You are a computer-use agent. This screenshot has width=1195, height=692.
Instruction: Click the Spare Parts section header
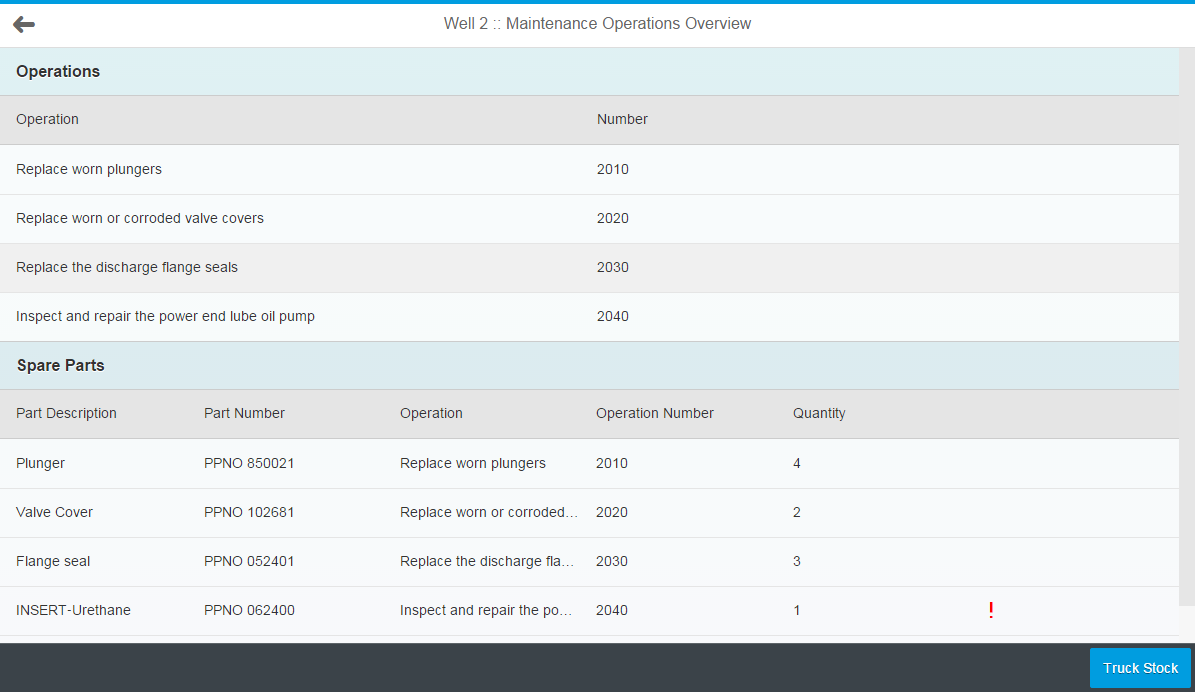click(x=589, y=366)
